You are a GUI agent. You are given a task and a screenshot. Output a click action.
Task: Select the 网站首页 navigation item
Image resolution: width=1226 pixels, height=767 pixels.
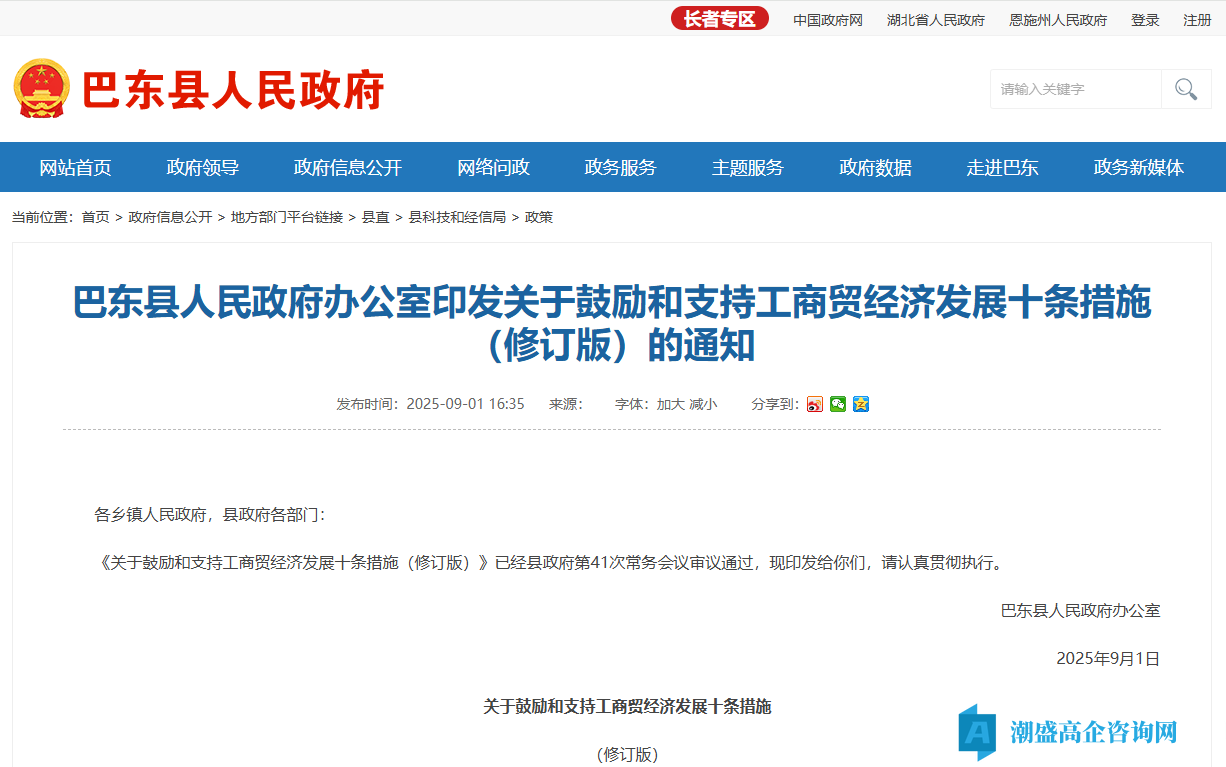74,167
